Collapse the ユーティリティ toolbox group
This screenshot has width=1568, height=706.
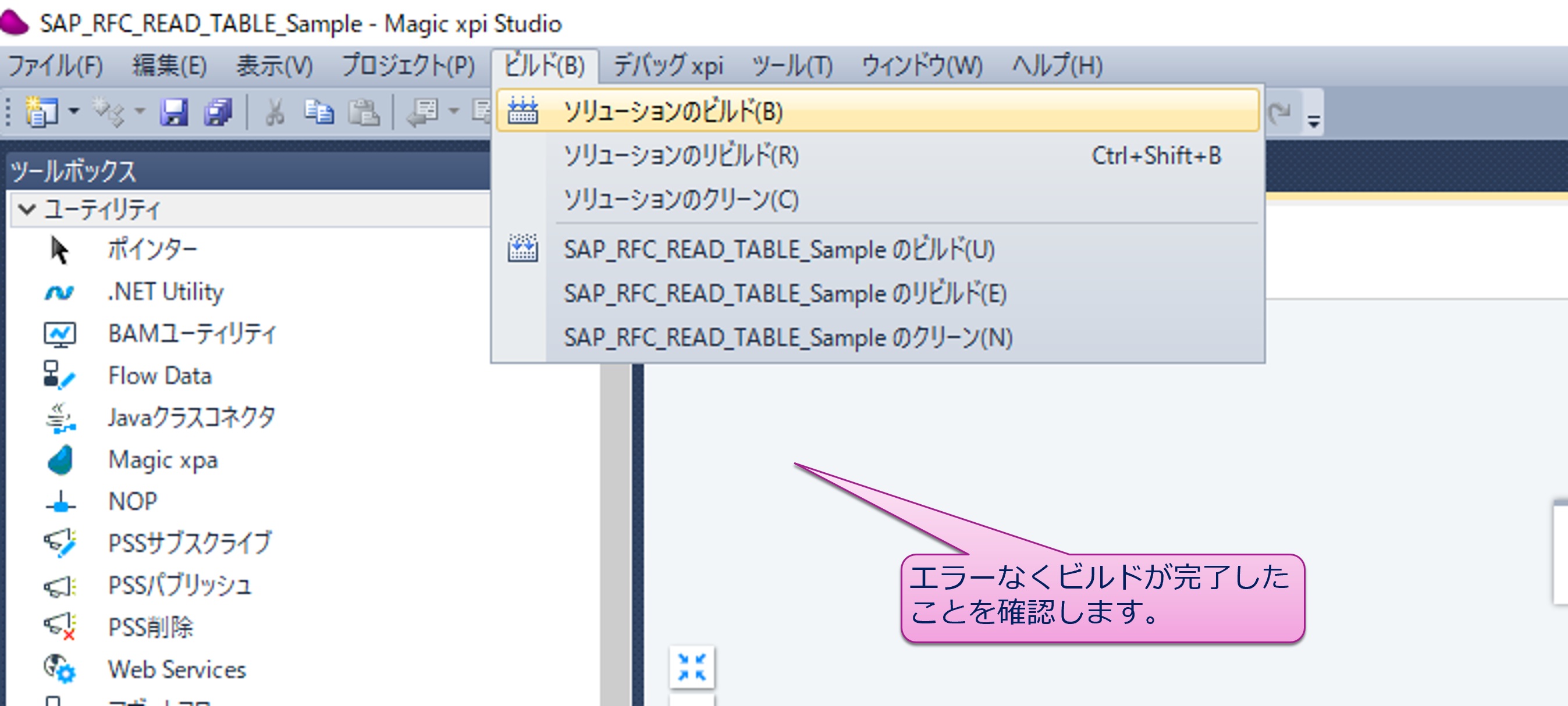(27, 210)
